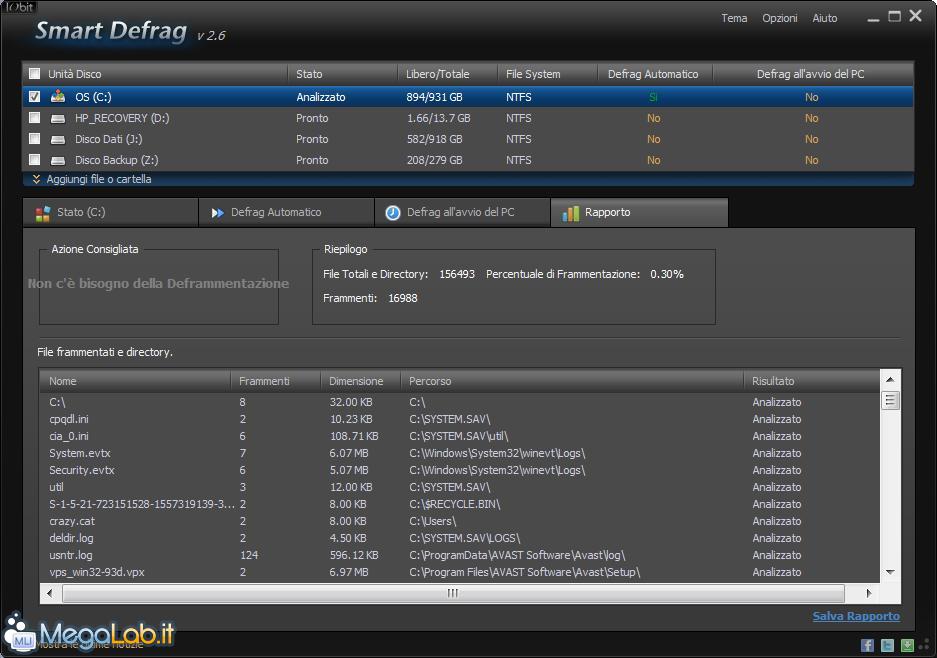
Task: Click the clock icon on Defrag all'avvio tab
Action: (393, 213)
